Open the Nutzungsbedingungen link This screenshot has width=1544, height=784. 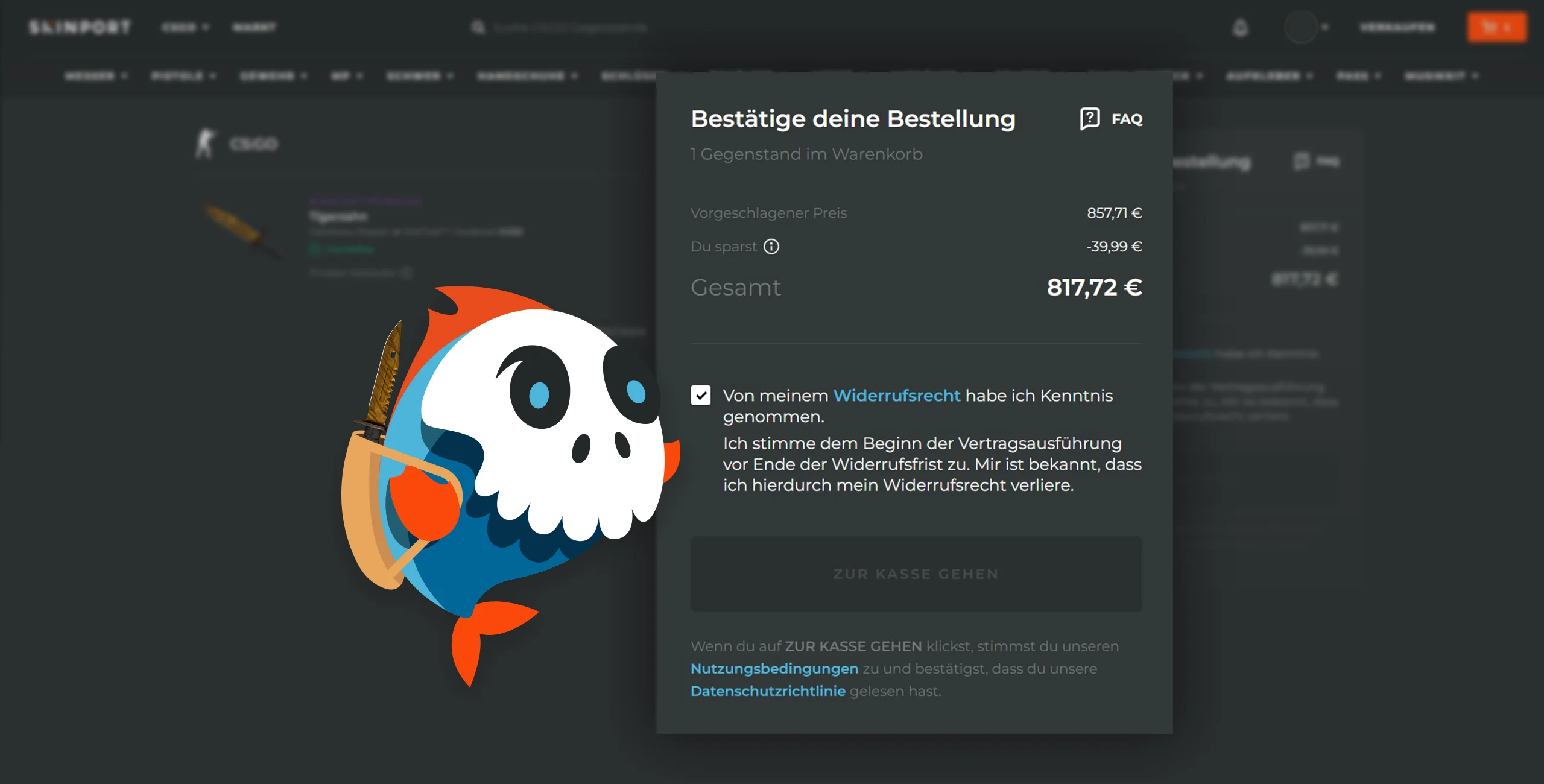pyautogui.click(x=774, y=669)
